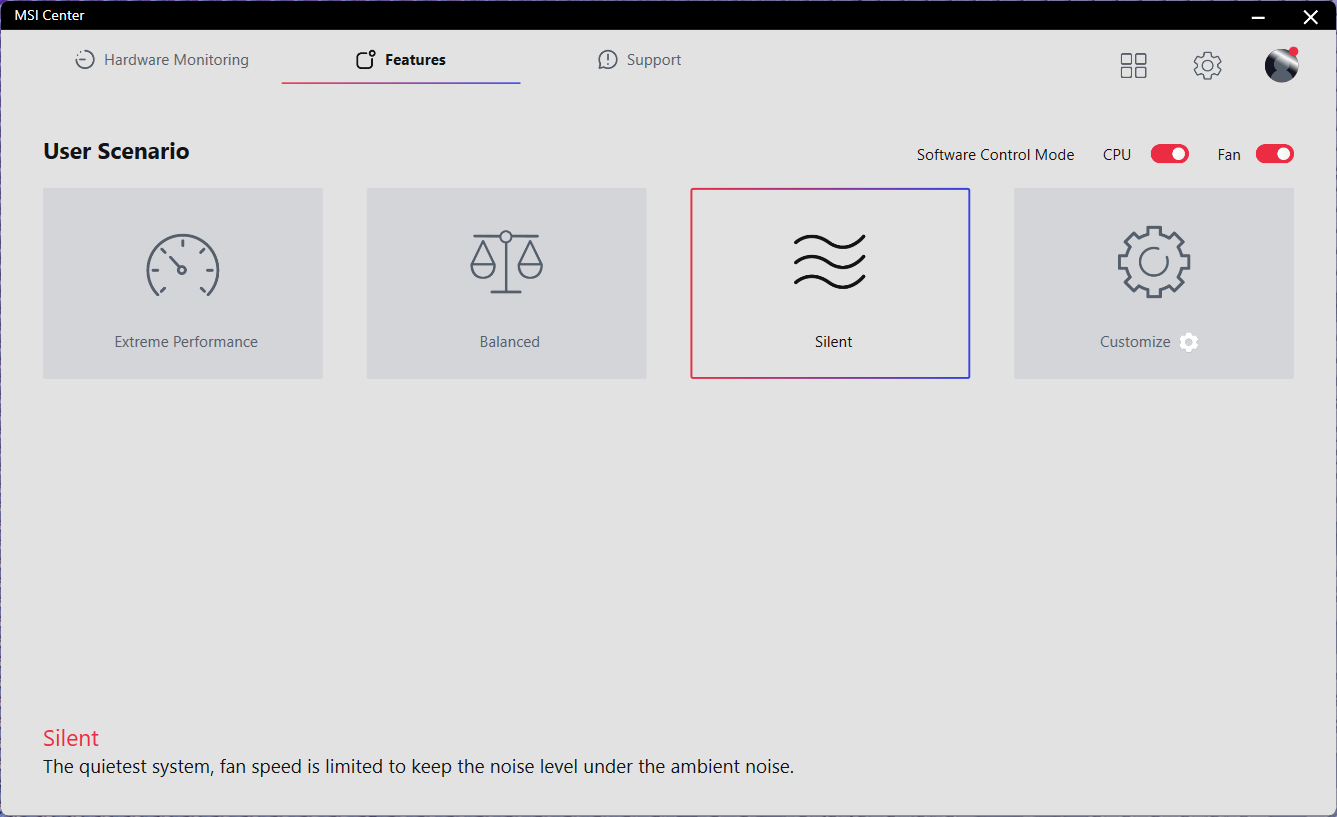Click the user profile avatar
The image size is (1337, 817).
coord(1281,65)
